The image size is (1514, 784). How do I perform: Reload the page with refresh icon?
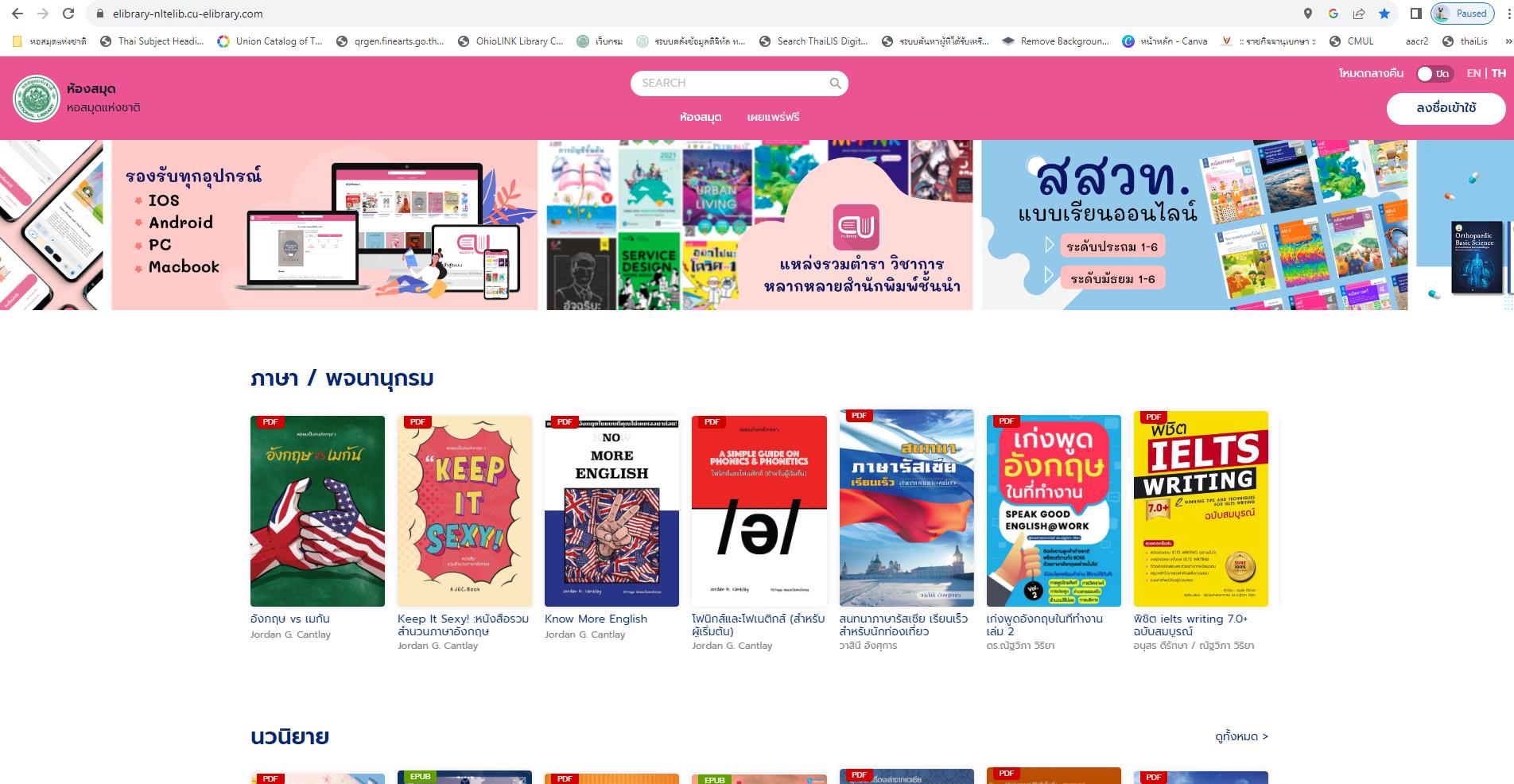68,14
